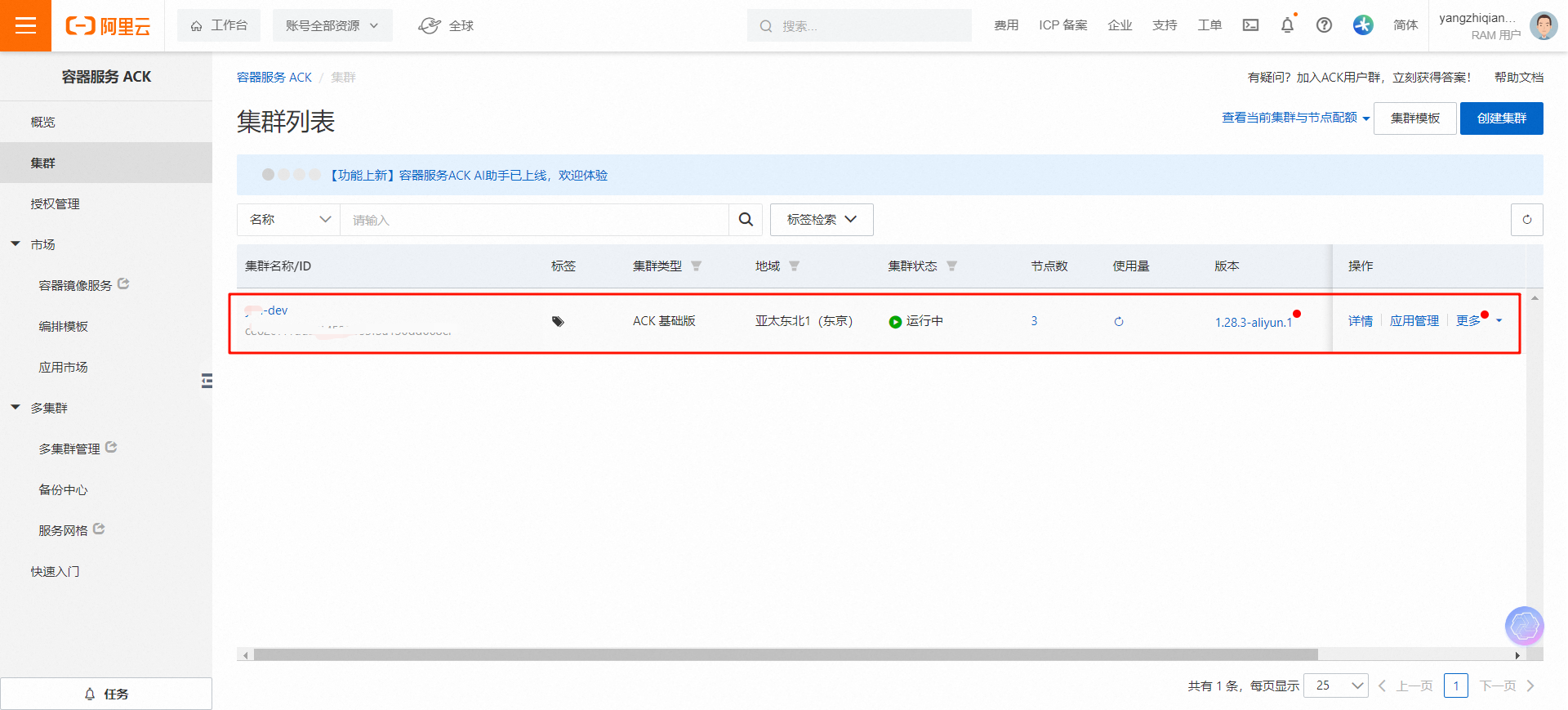The width and height of the screenshot is (1568, 710).
Task: Open 企业 in the top bar
Action: coord(1120,25)
